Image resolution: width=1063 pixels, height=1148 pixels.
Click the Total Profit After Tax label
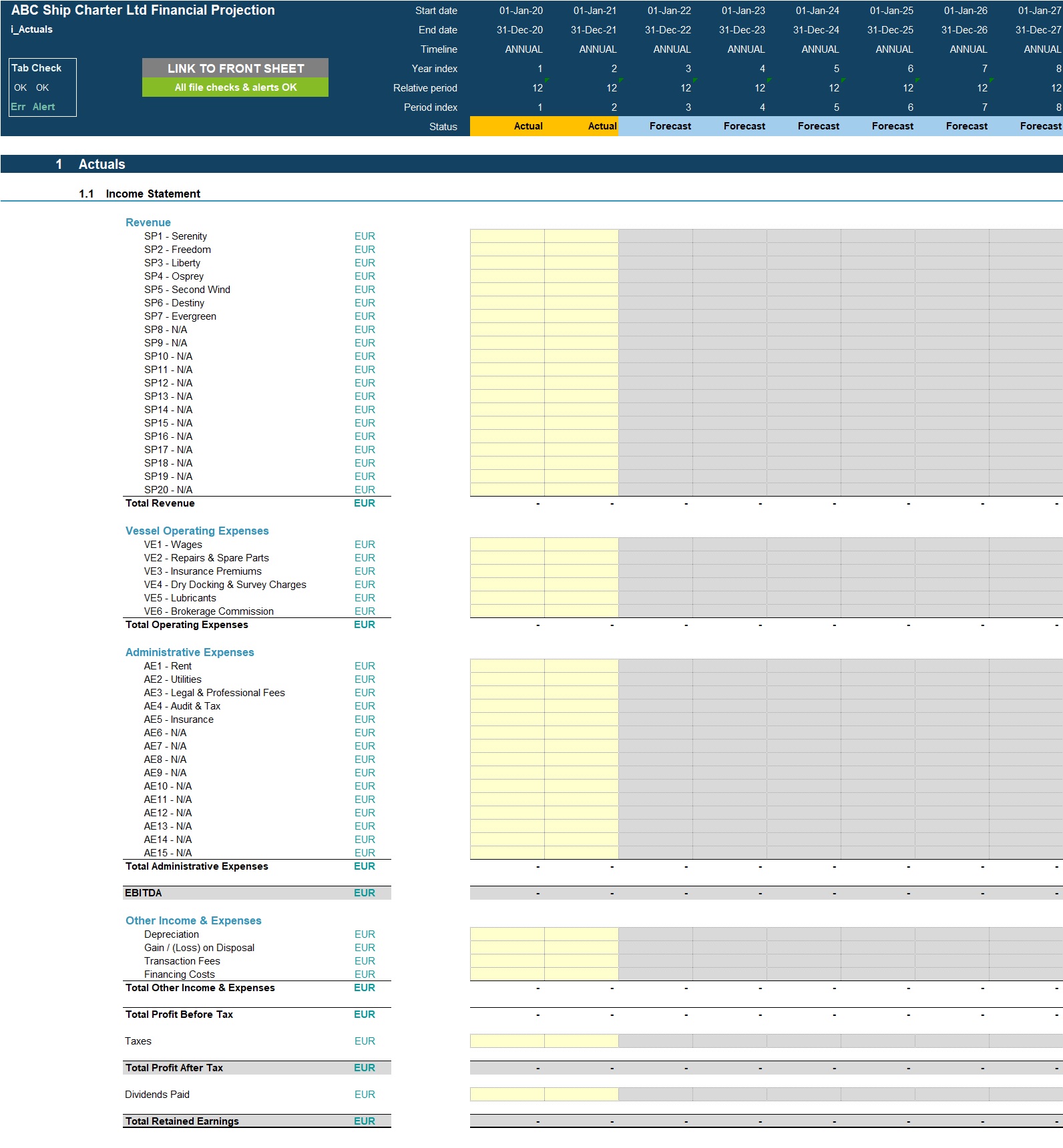174,1068
